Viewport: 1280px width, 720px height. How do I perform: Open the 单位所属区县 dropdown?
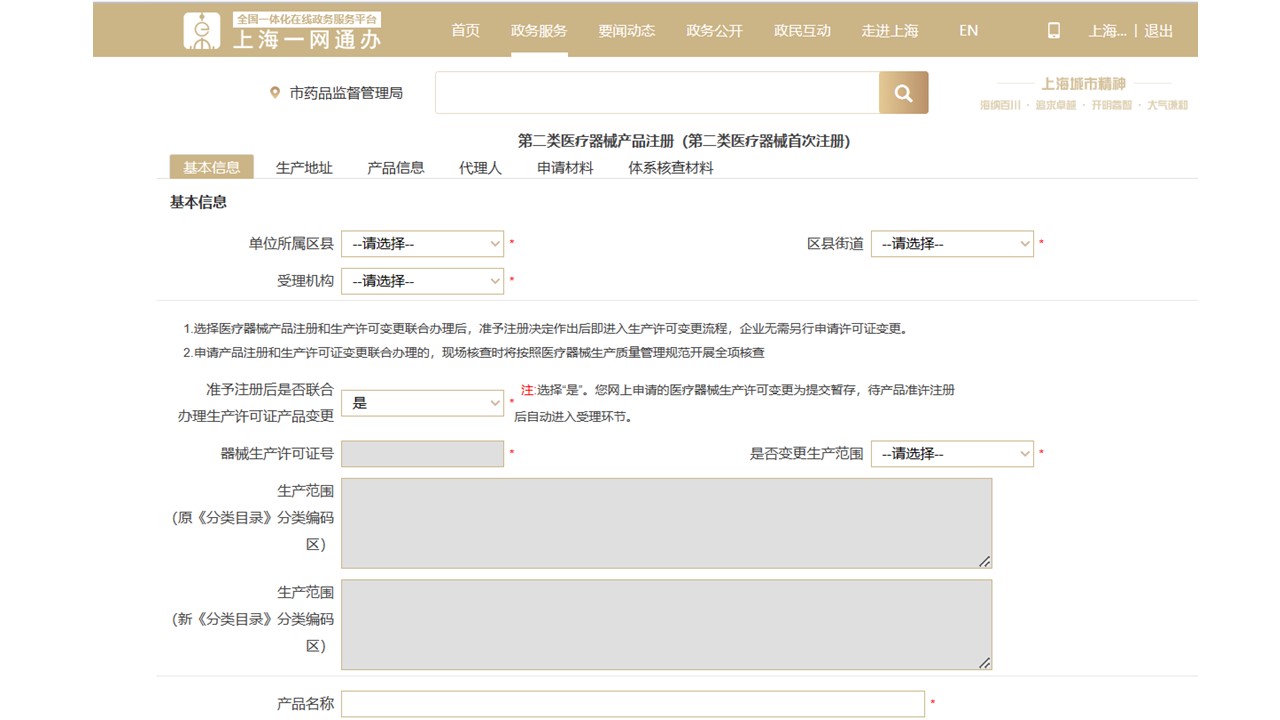(x=422, y=244)
